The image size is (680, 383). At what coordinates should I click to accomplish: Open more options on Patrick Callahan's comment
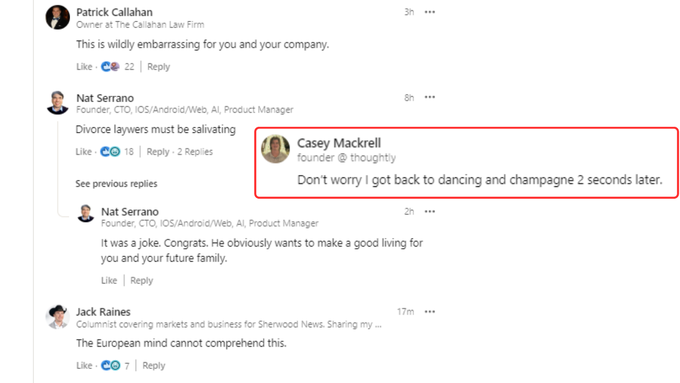tap(429, 12)
